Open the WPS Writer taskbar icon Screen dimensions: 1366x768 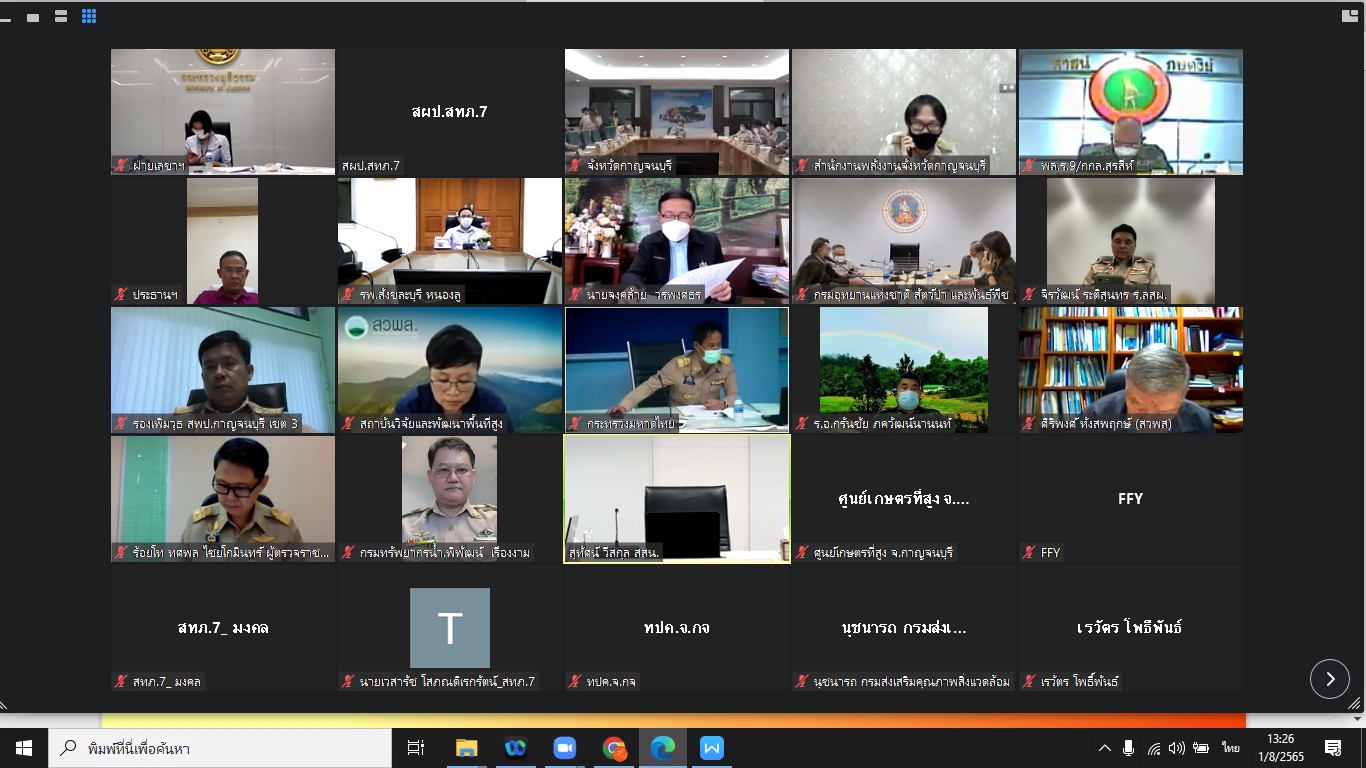coord(712,748)
